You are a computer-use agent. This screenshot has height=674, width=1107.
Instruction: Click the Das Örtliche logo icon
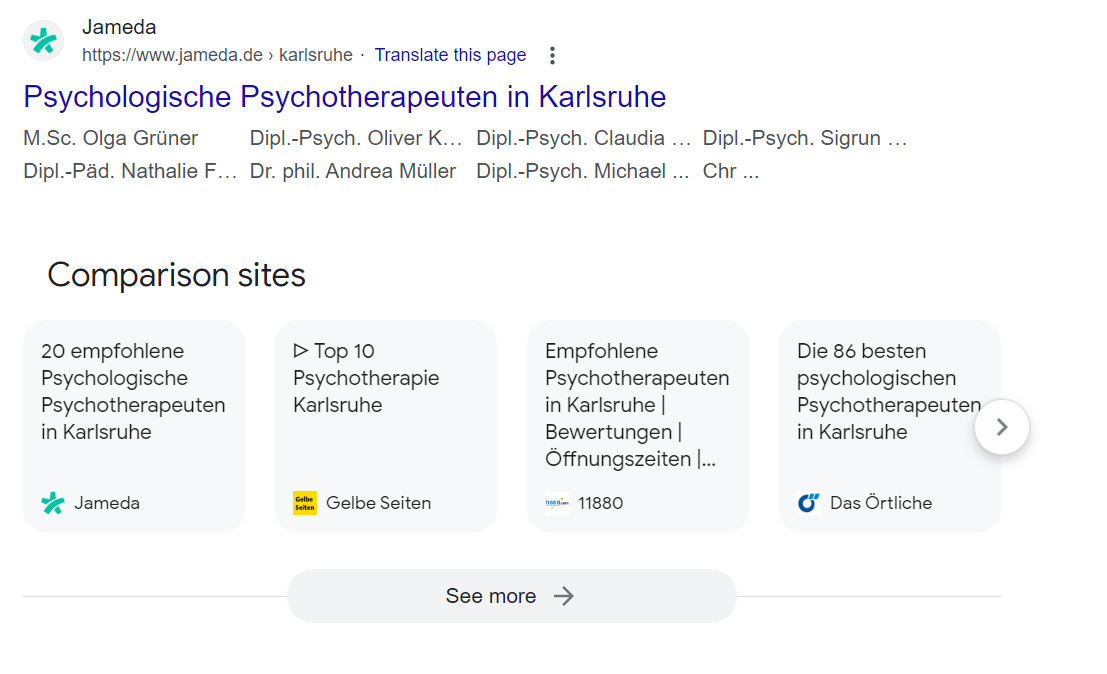pos(808,503)
